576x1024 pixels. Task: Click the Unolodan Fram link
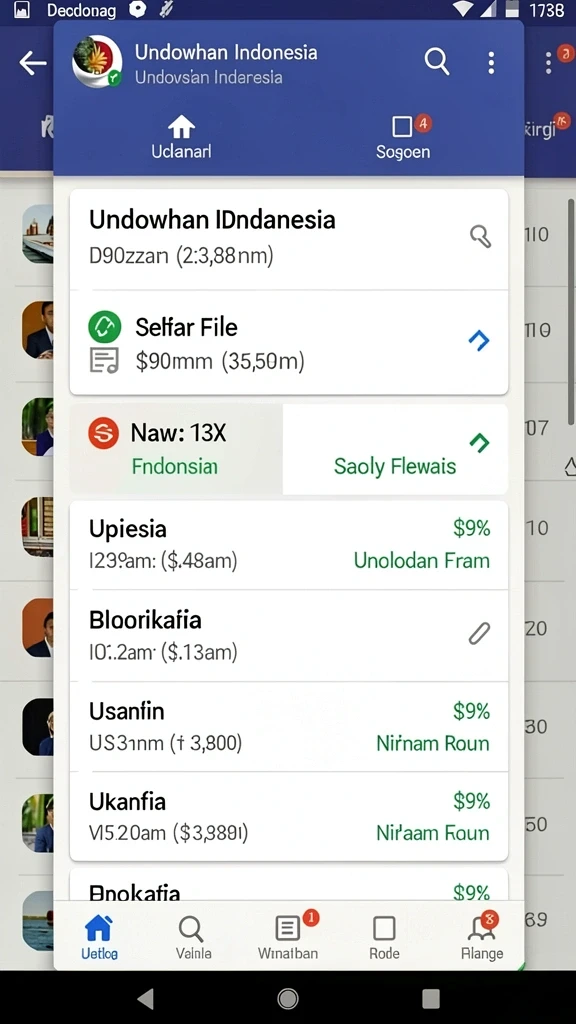point(421,560)
